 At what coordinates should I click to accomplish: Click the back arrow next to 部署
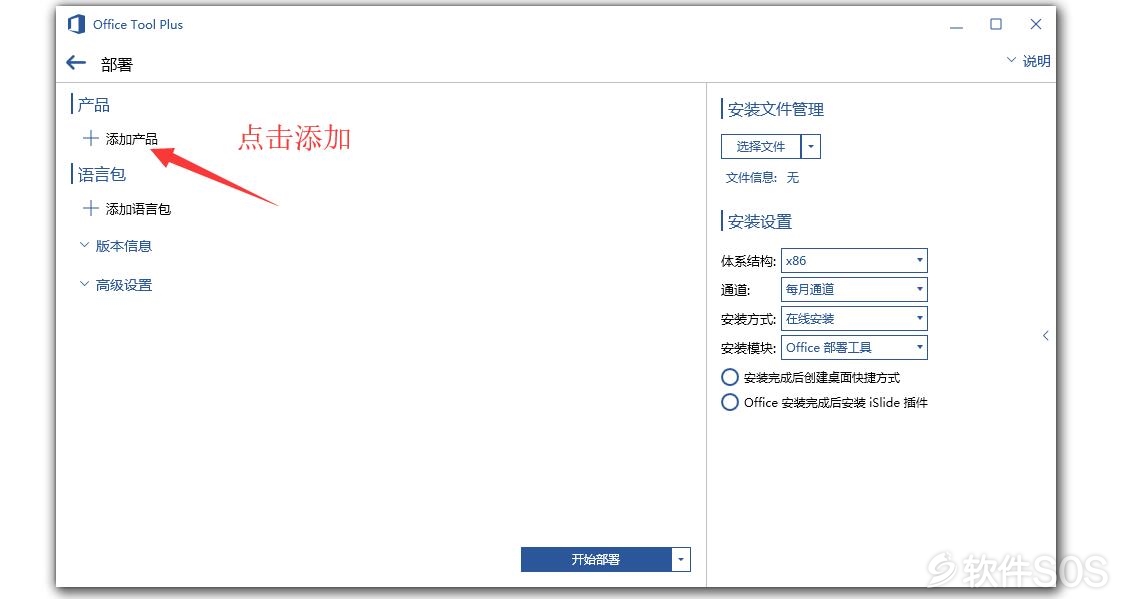tap(76, 63)
